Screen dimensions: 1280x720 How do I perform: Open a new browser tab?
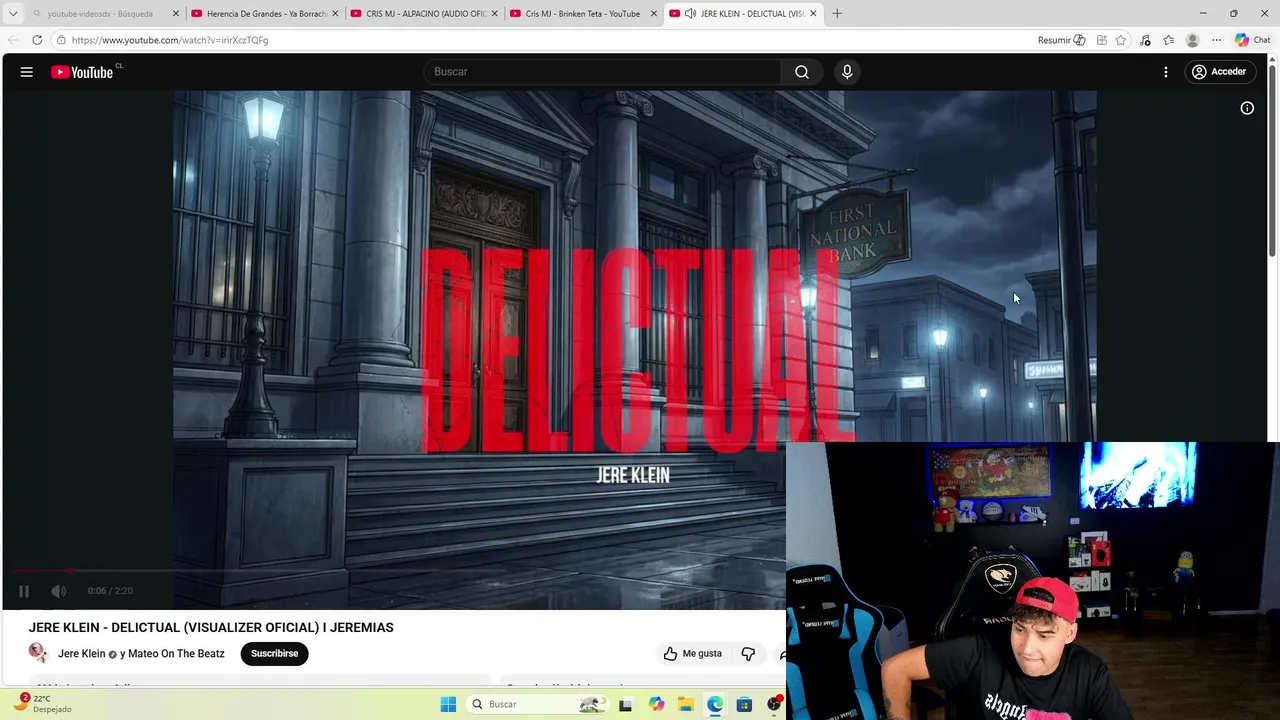coord(837,14)
